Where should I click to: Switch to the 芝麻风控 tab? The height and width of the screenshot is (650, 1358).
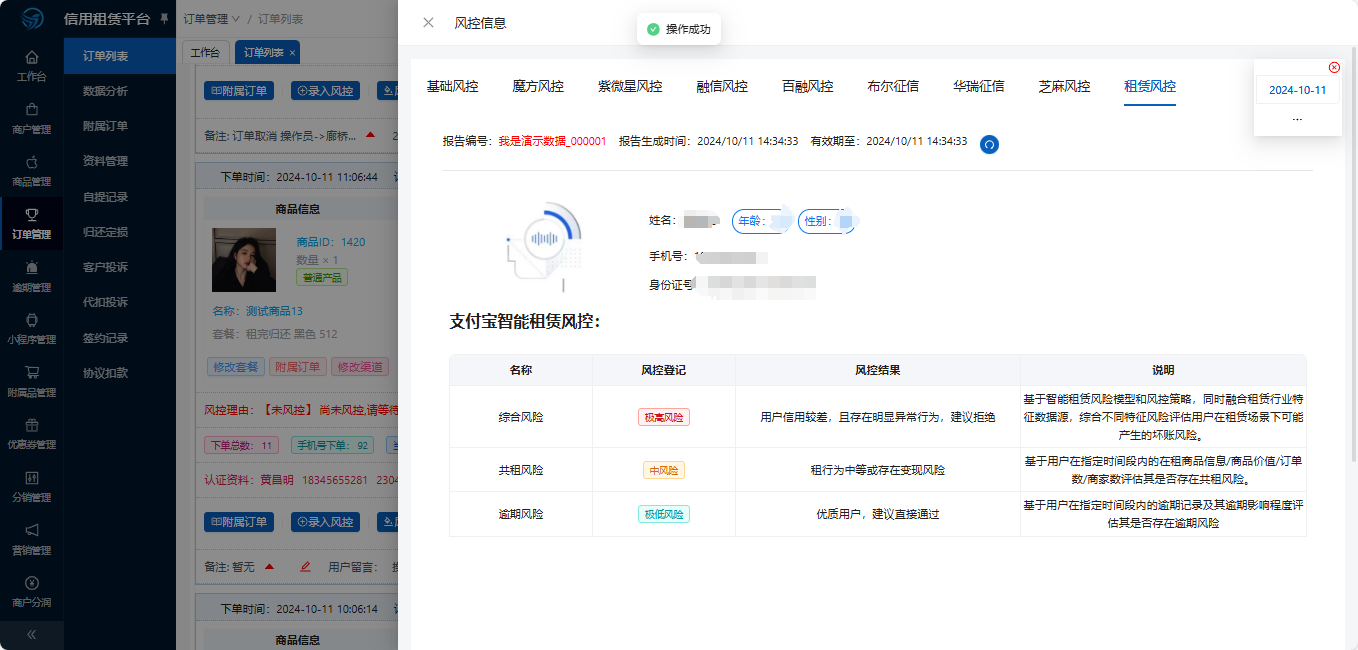(x=1064, y=87)
